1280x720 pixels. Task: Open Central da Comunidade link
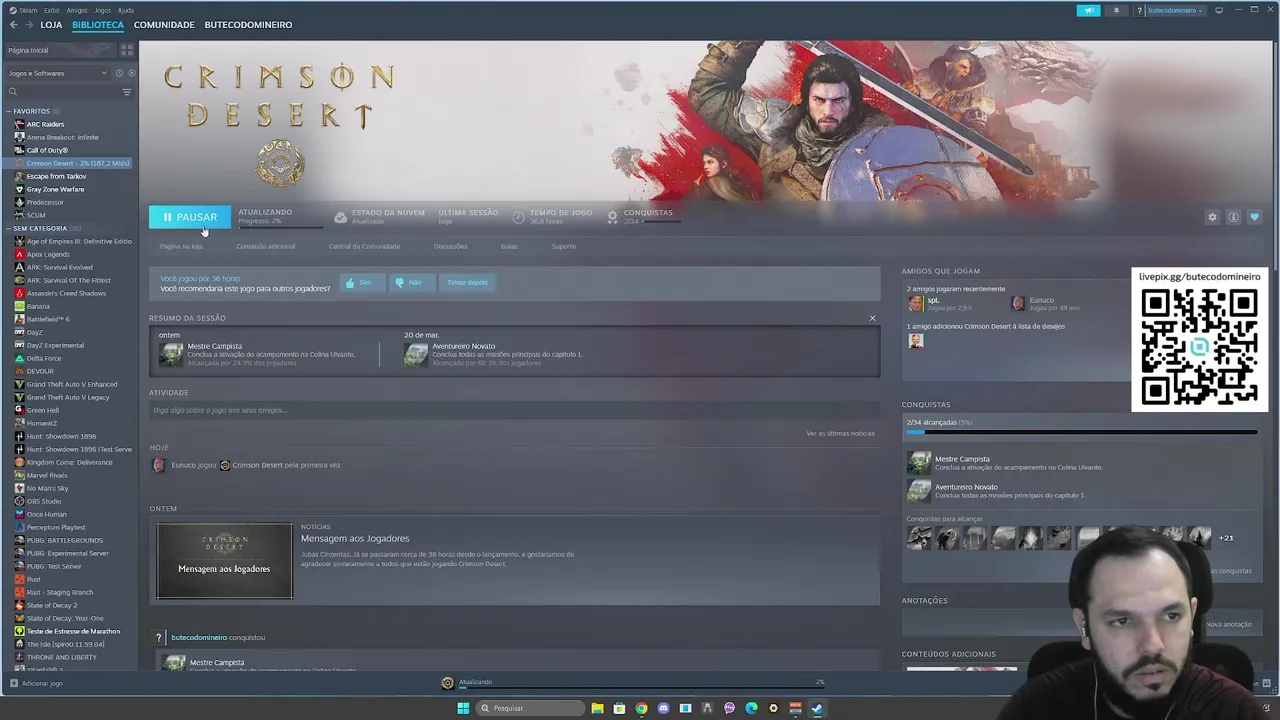click(364, 246)
